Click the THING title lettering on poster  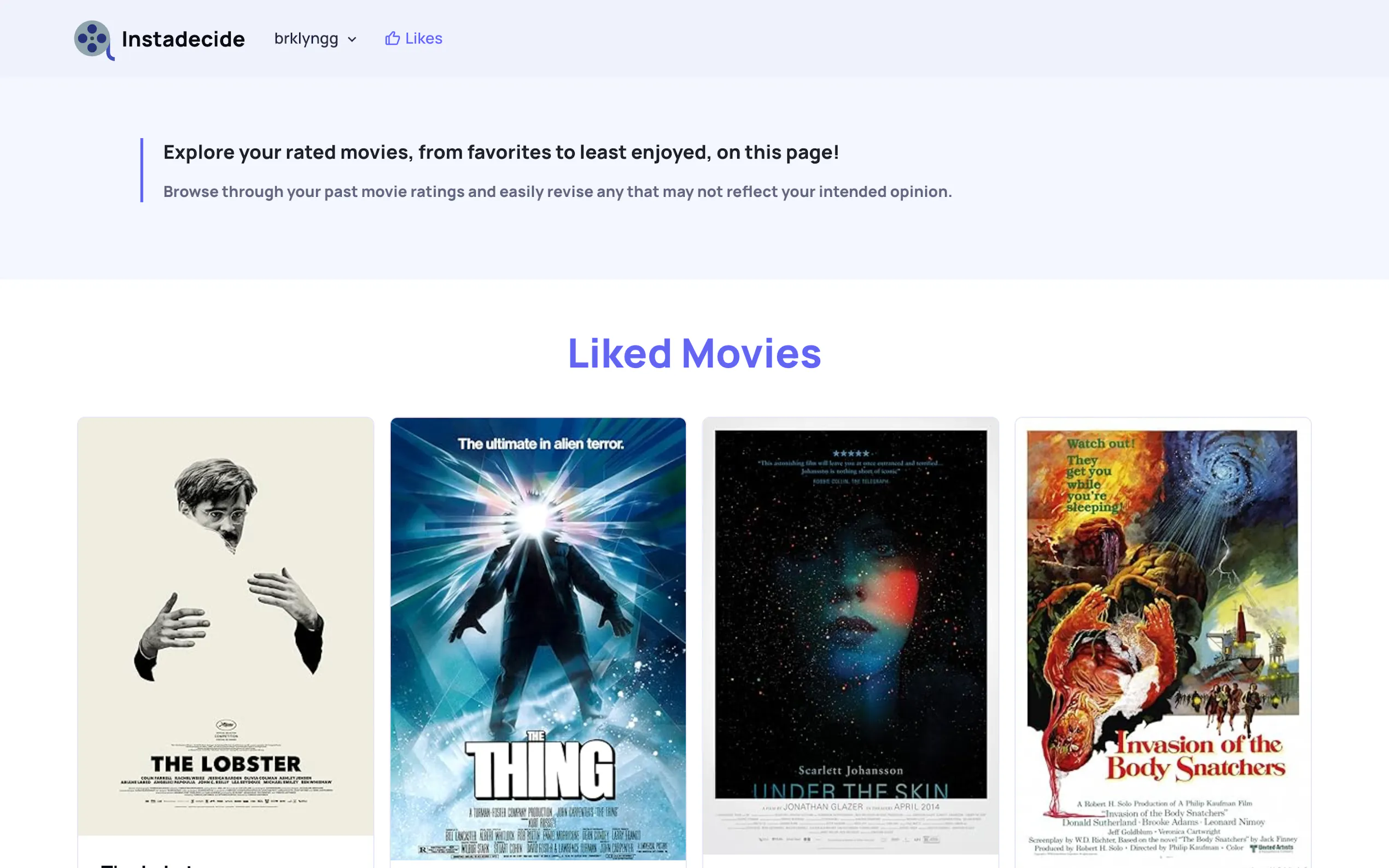pos(540,769)
